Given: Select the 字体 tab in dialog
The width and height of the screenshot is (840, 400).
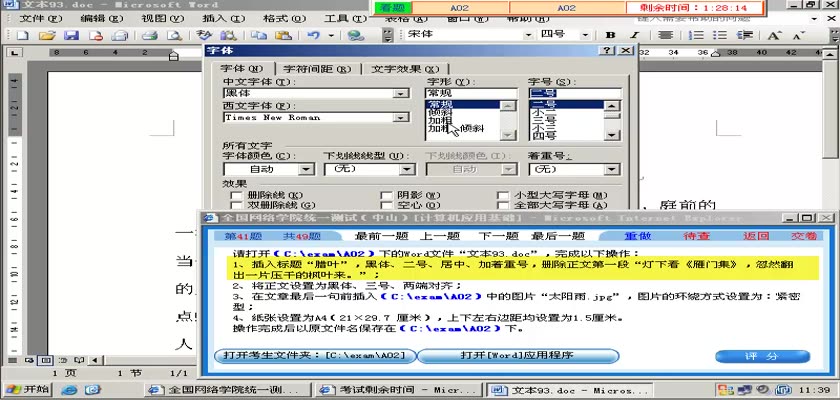Looking at the screenshot, I should coord(241,69).
